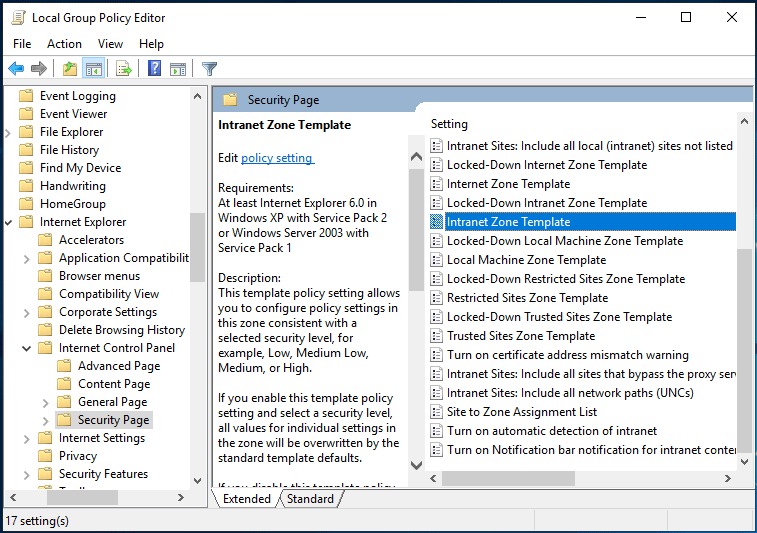The height and width of the screenshot is (533, 757).
Task: Click the policy setting link
Action: [277, 158]
